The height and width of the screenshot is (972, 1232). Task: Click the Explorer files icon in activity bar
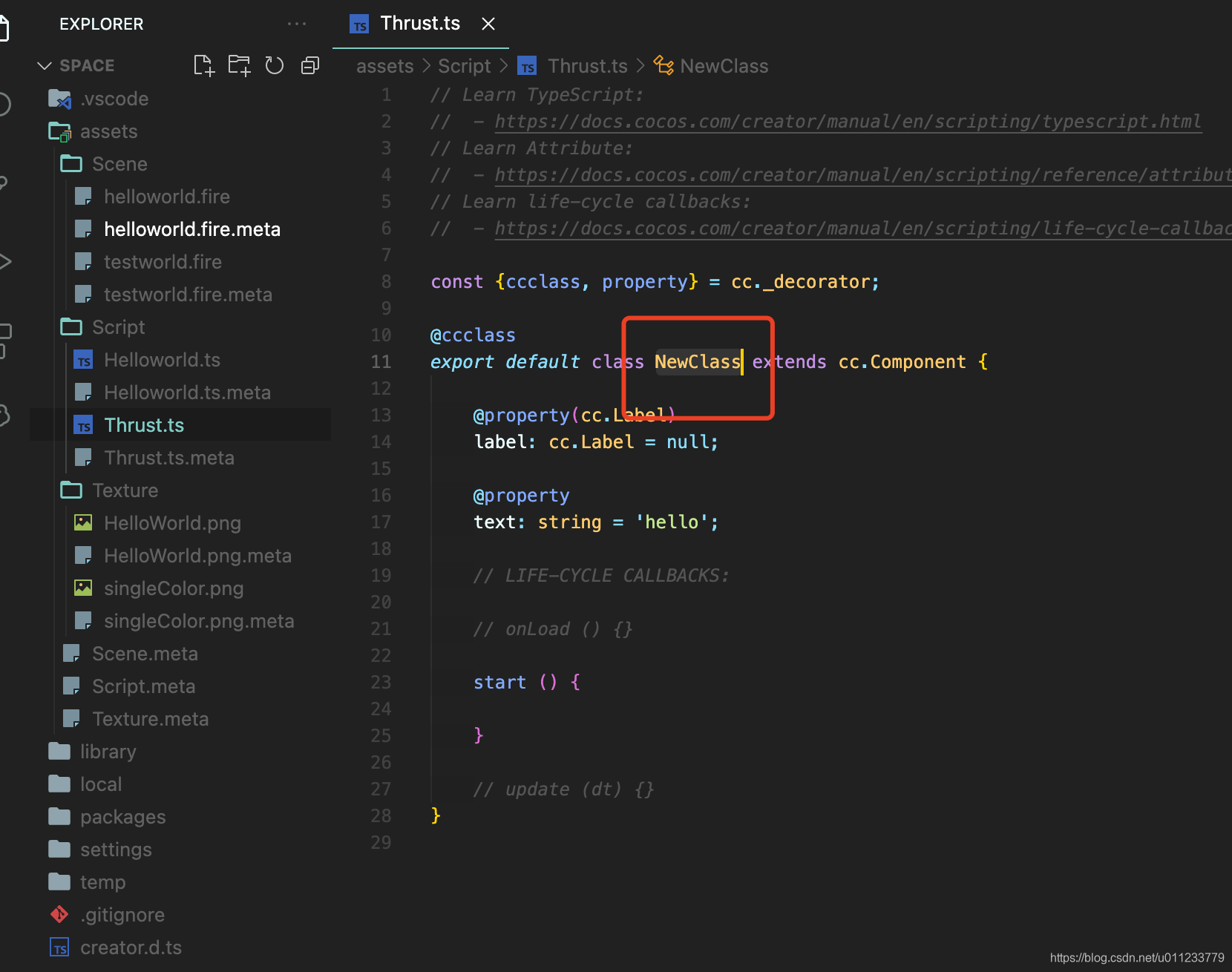[4, 28]
